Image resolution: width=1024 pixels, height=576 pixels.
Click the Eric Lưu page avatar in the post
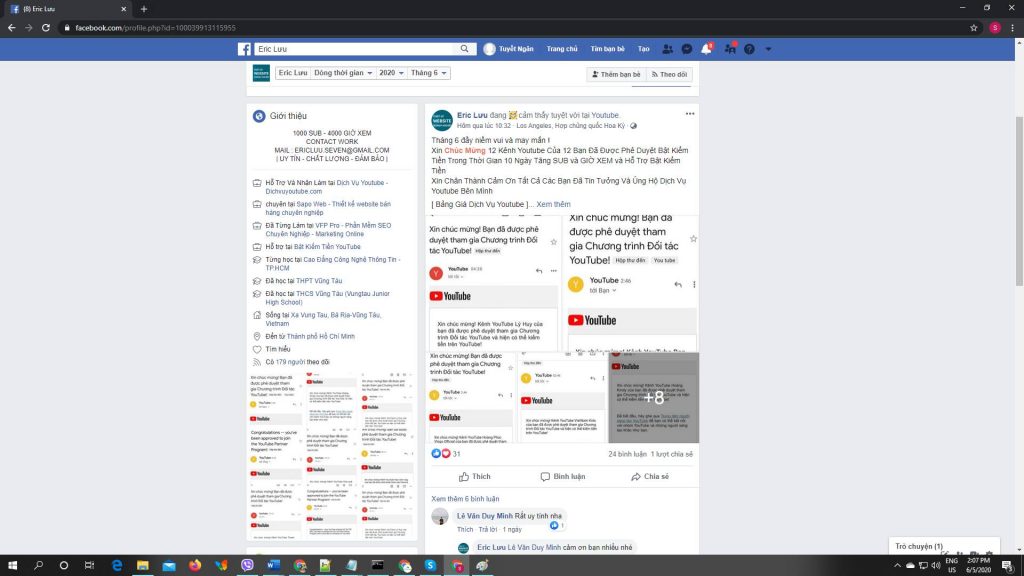442,120
